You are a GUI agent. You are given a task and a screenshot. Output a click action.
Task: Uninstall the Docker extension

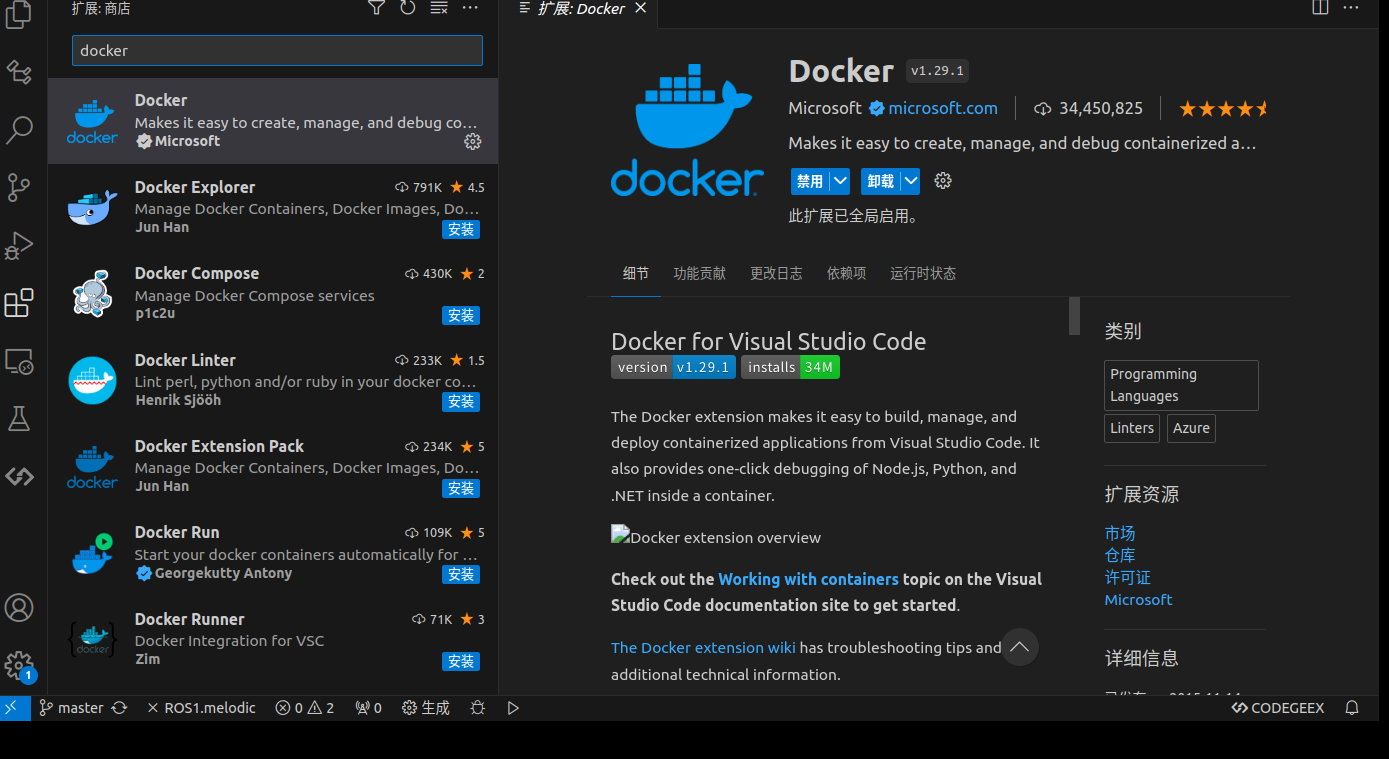coord(881,181)
